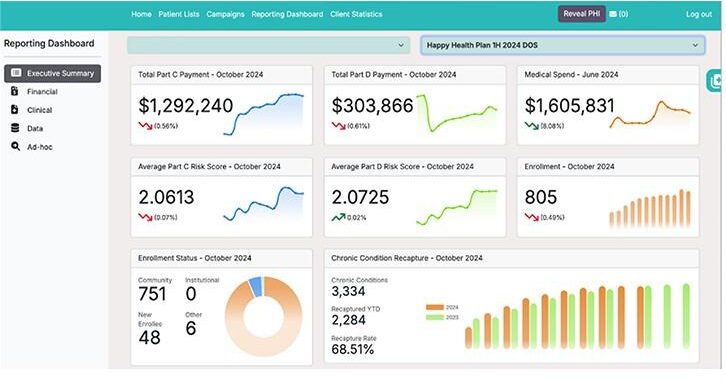Image resolution: width=726 pixels, height=382 pixels.
Task: Select the red downtrend arrow under Part C Payment
Action: click(145, 125)
